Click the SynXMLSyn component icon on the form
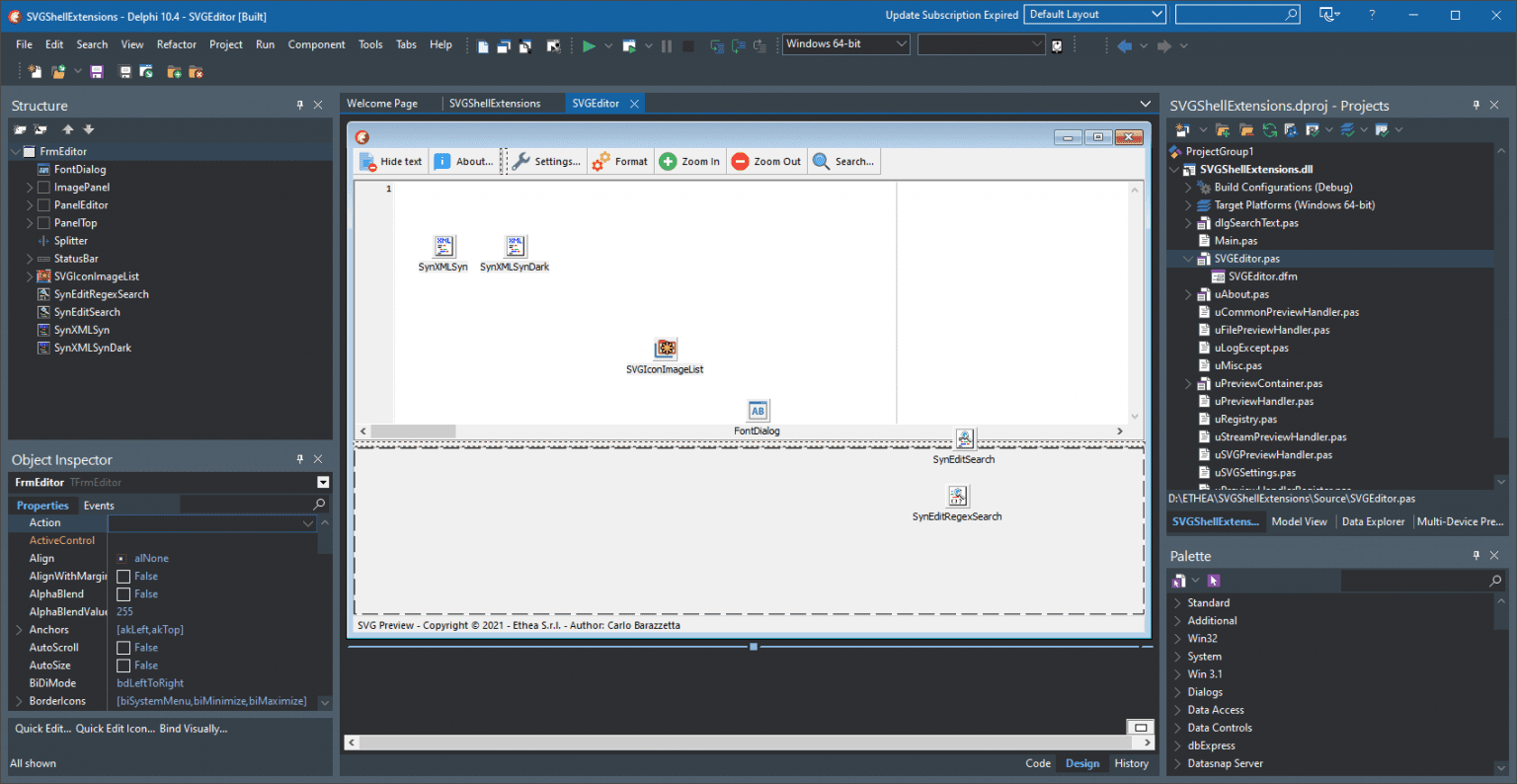This screenshot has height=784, width=1517. click(x=443, y=246)
